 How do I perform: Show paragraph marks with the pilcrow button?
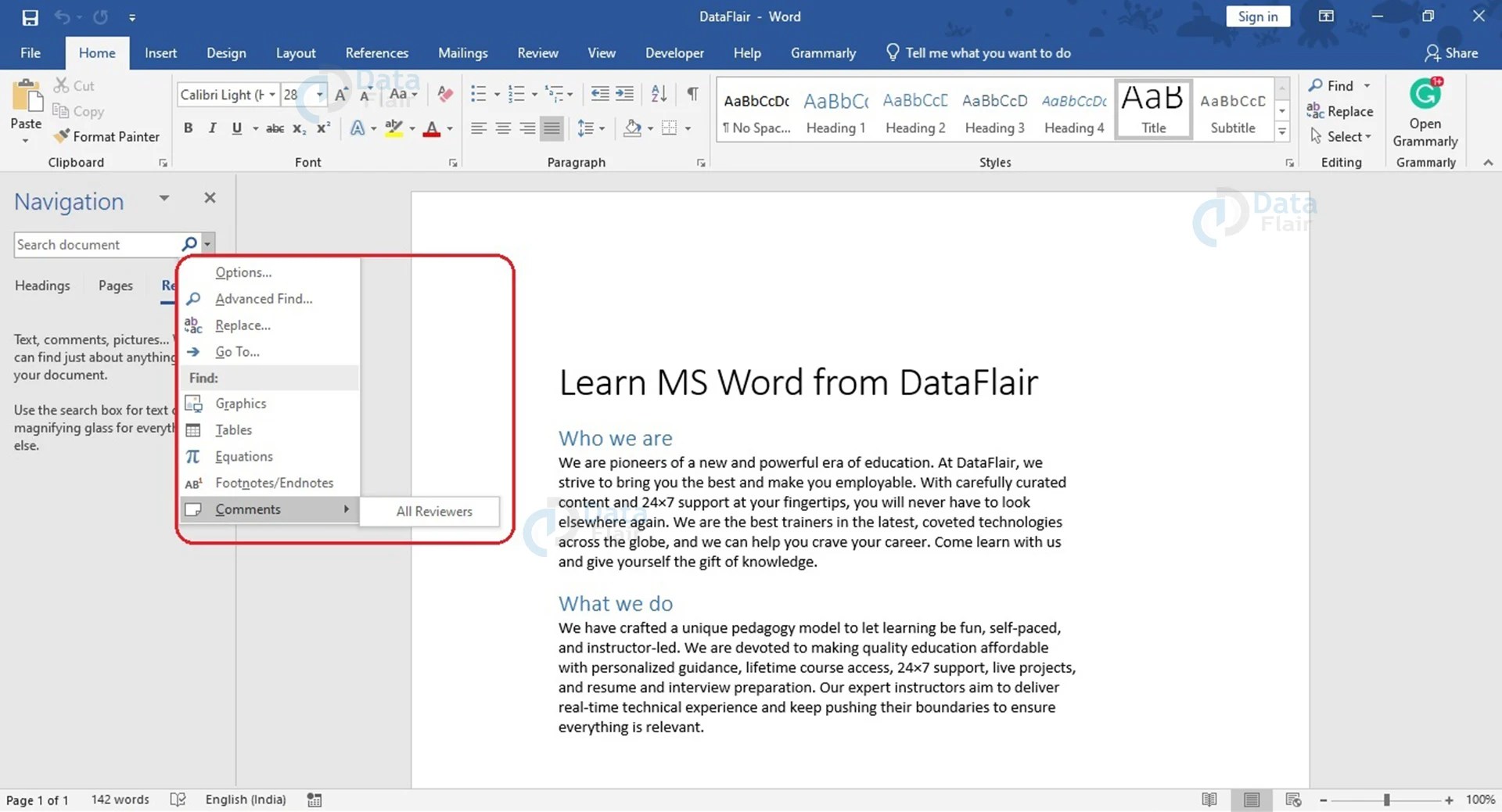coord(692,94)
